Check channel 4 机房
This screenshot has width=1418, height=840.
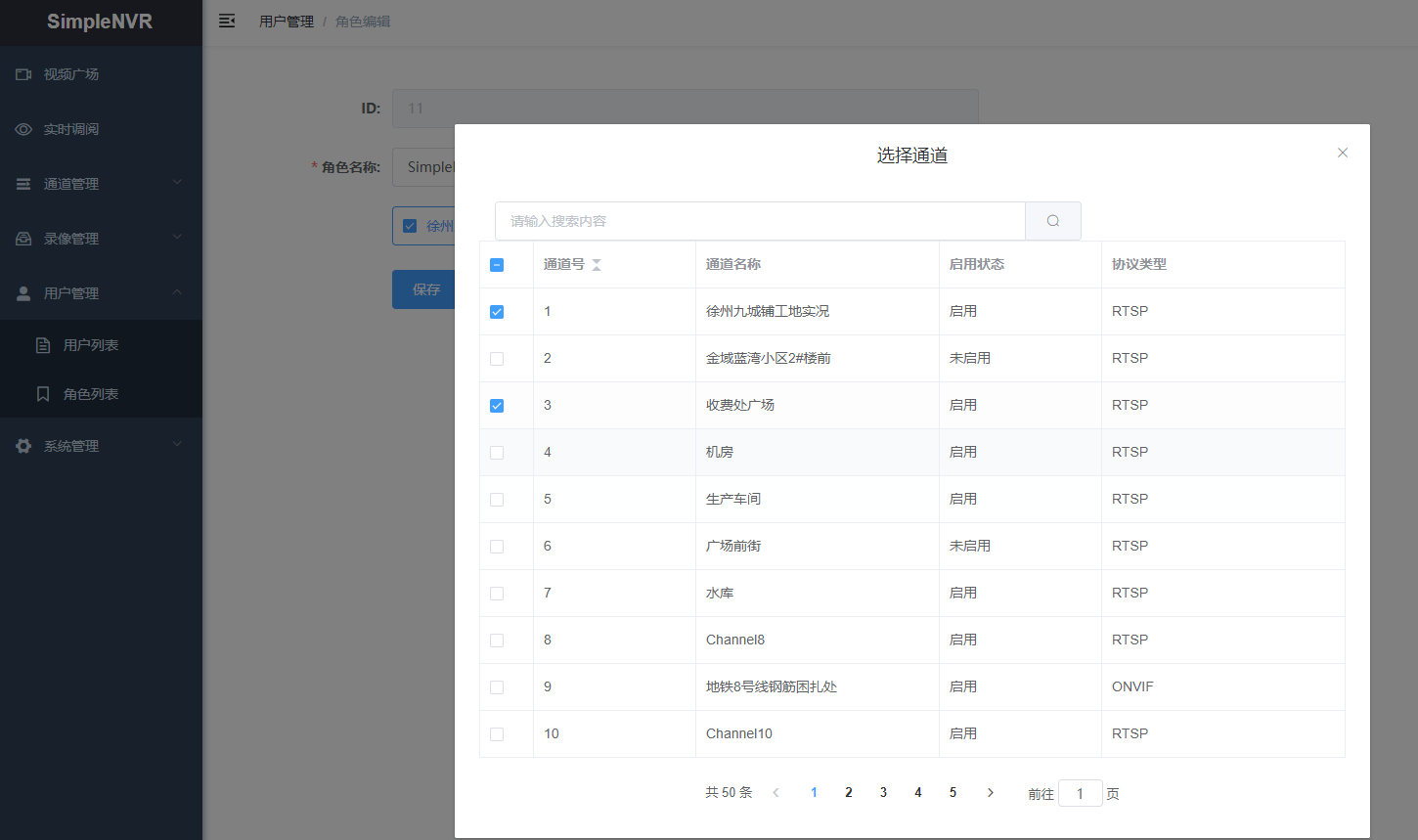[x=497, y=453]
